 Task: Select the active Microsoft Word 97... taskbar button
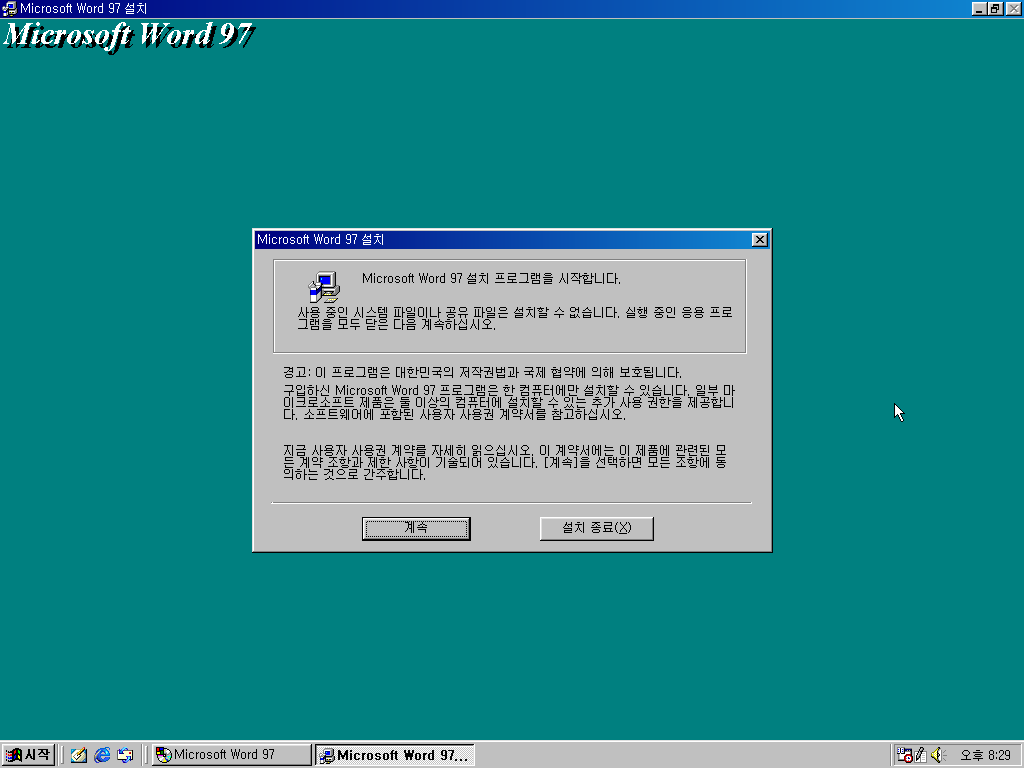pyautogui.click(x=394, y=755)
